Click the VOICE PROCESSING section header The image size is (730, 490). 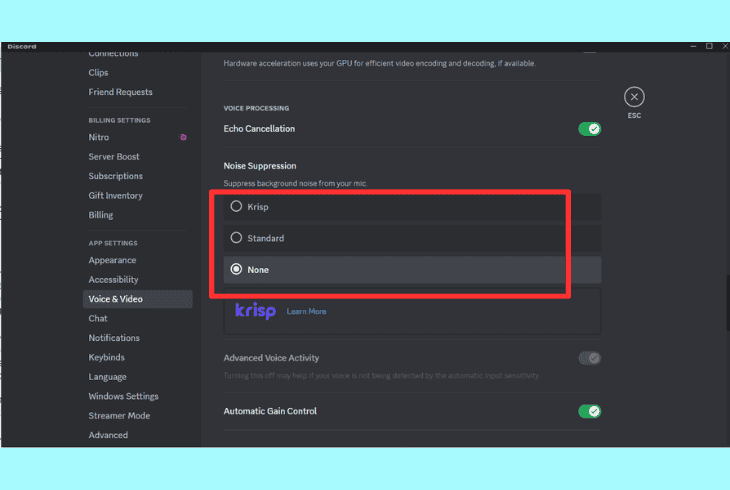256,109
